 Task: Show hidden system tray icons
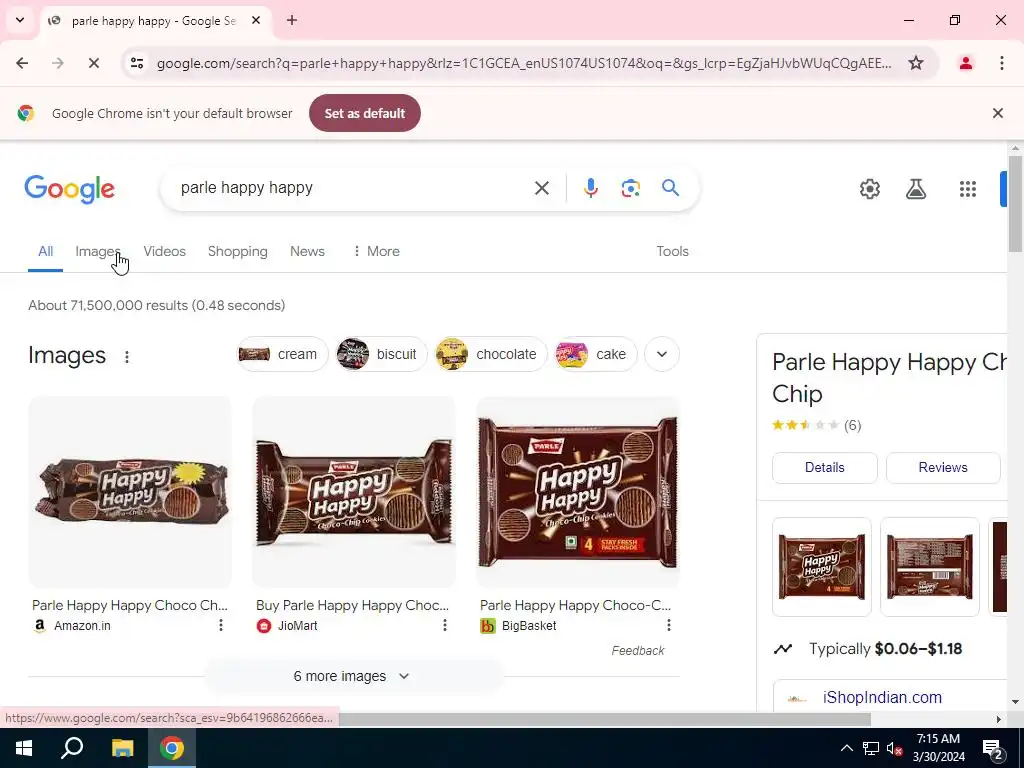click(846, 748)
